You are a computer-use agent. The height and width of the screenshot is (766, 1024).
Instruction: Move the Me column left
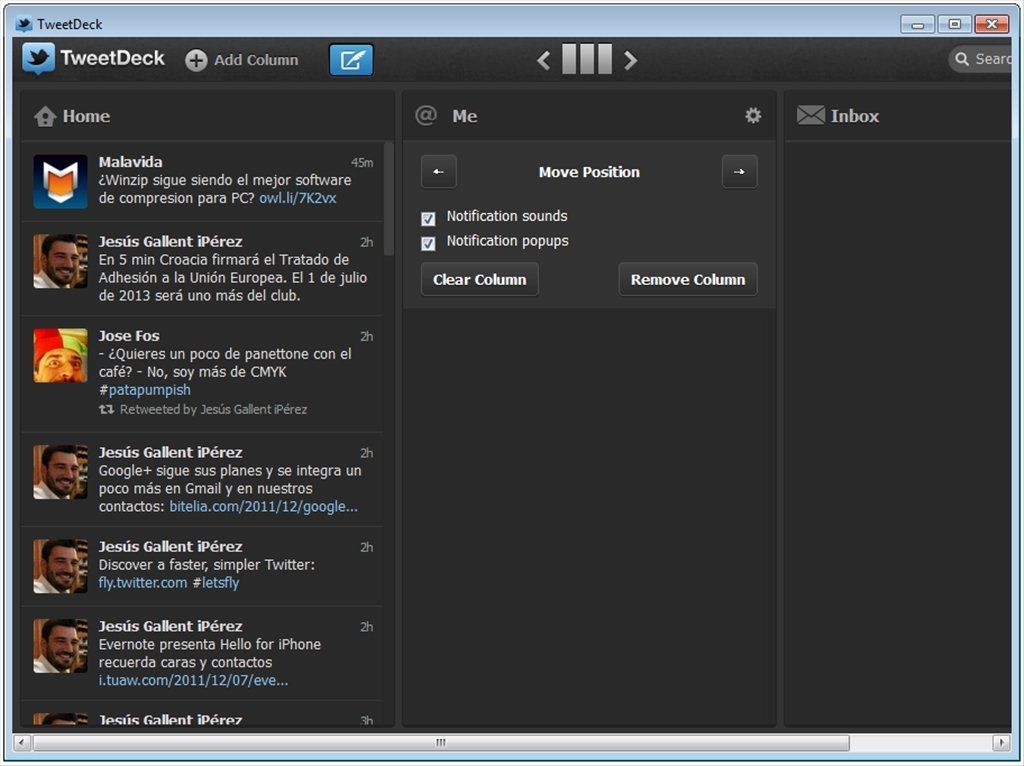(x=439, y=172)
